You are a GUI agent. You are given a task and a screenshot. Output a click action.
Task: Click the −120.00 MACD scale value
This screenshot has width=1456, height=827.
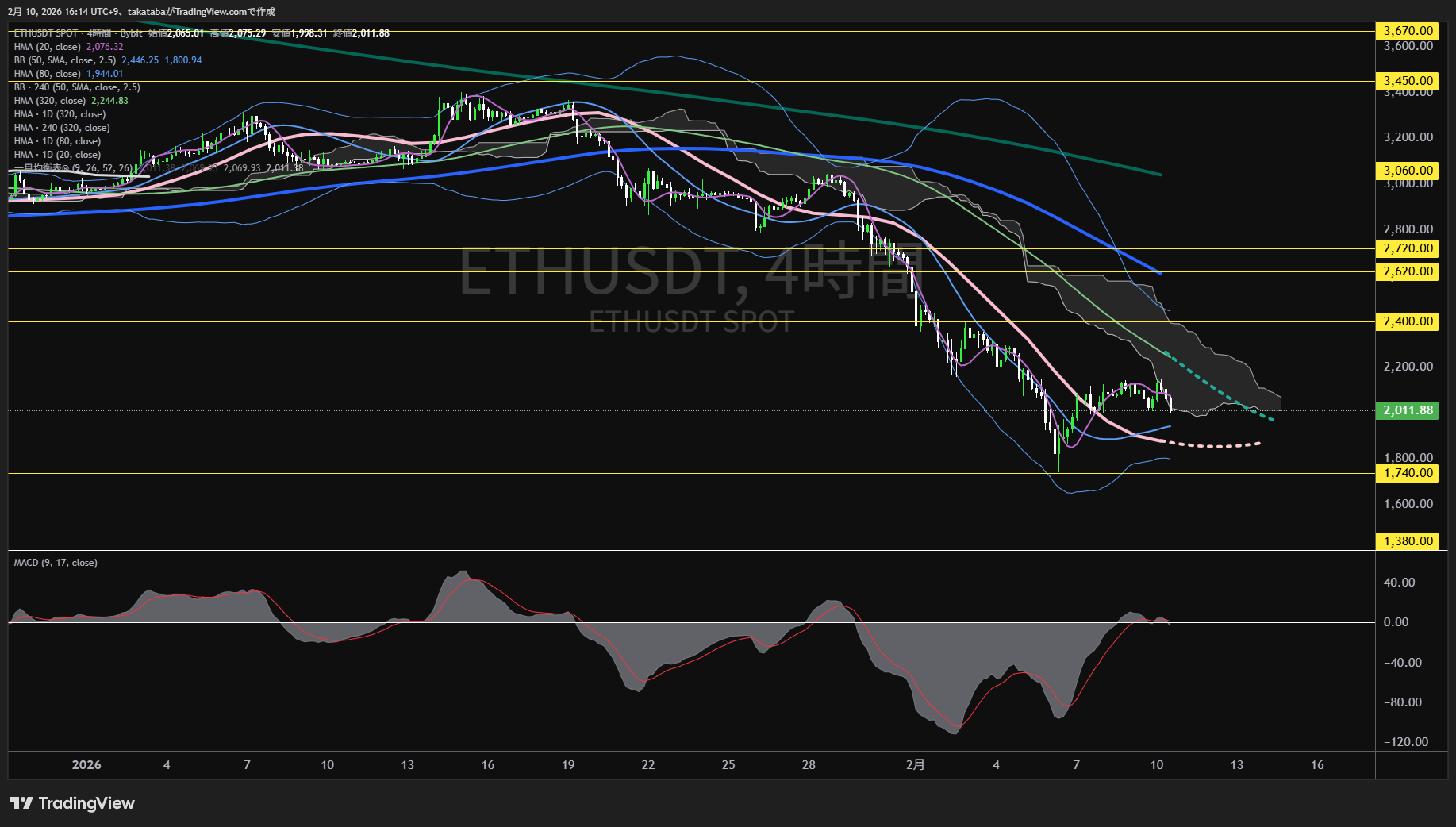pos(1406,742)
